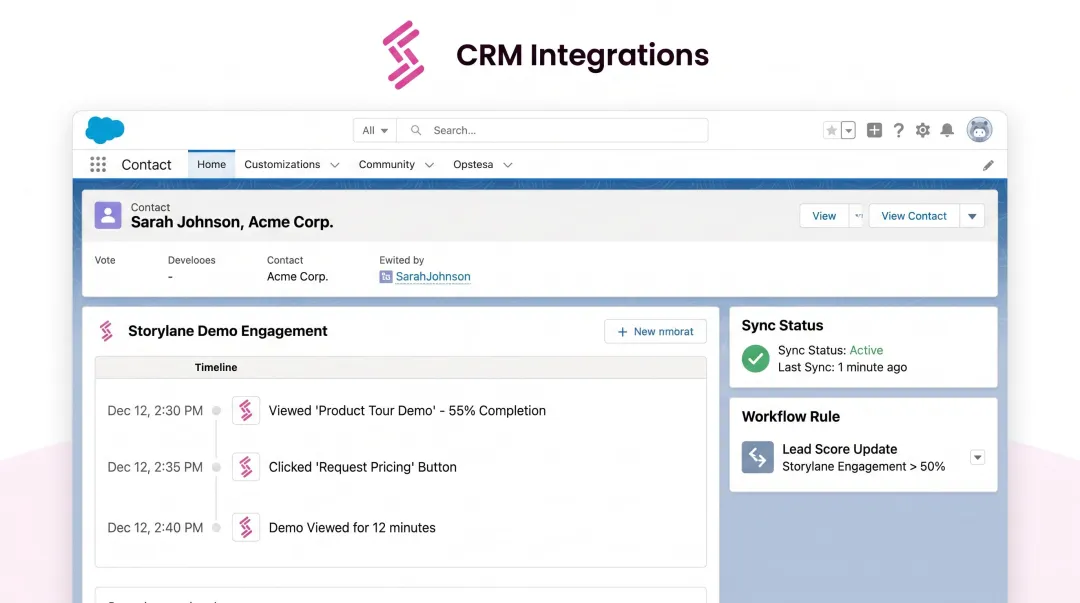The width and height of the screenshot is (1080, 603).
Task: Click the Timeline column header
Action: click(216, 367)
